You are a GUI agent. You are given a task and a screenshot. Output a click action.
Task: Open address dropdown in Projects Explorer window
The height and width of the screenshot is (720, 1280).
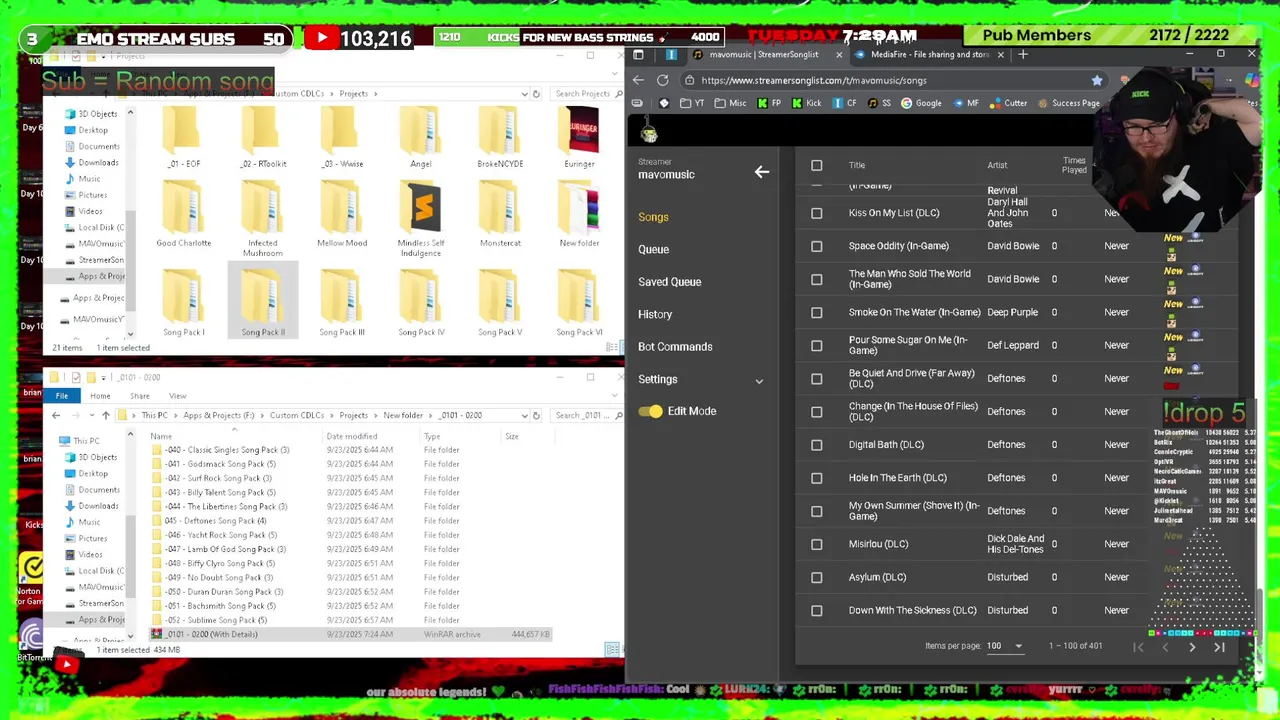tap(524, 94)
